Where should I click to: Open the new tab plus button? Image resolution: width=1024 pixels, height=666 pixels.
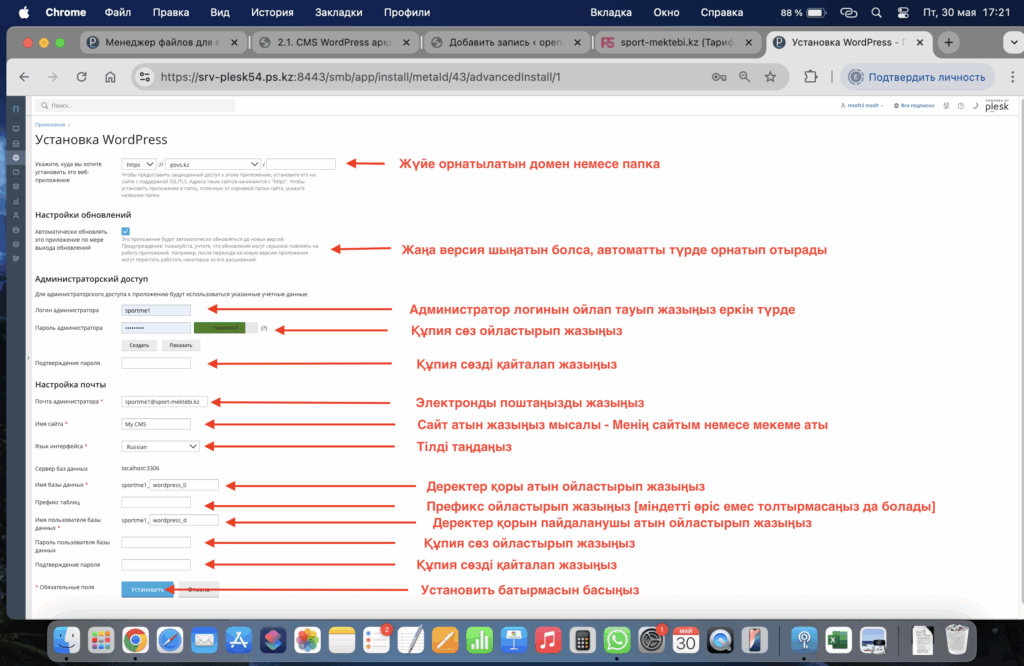[x=949, y=42]
